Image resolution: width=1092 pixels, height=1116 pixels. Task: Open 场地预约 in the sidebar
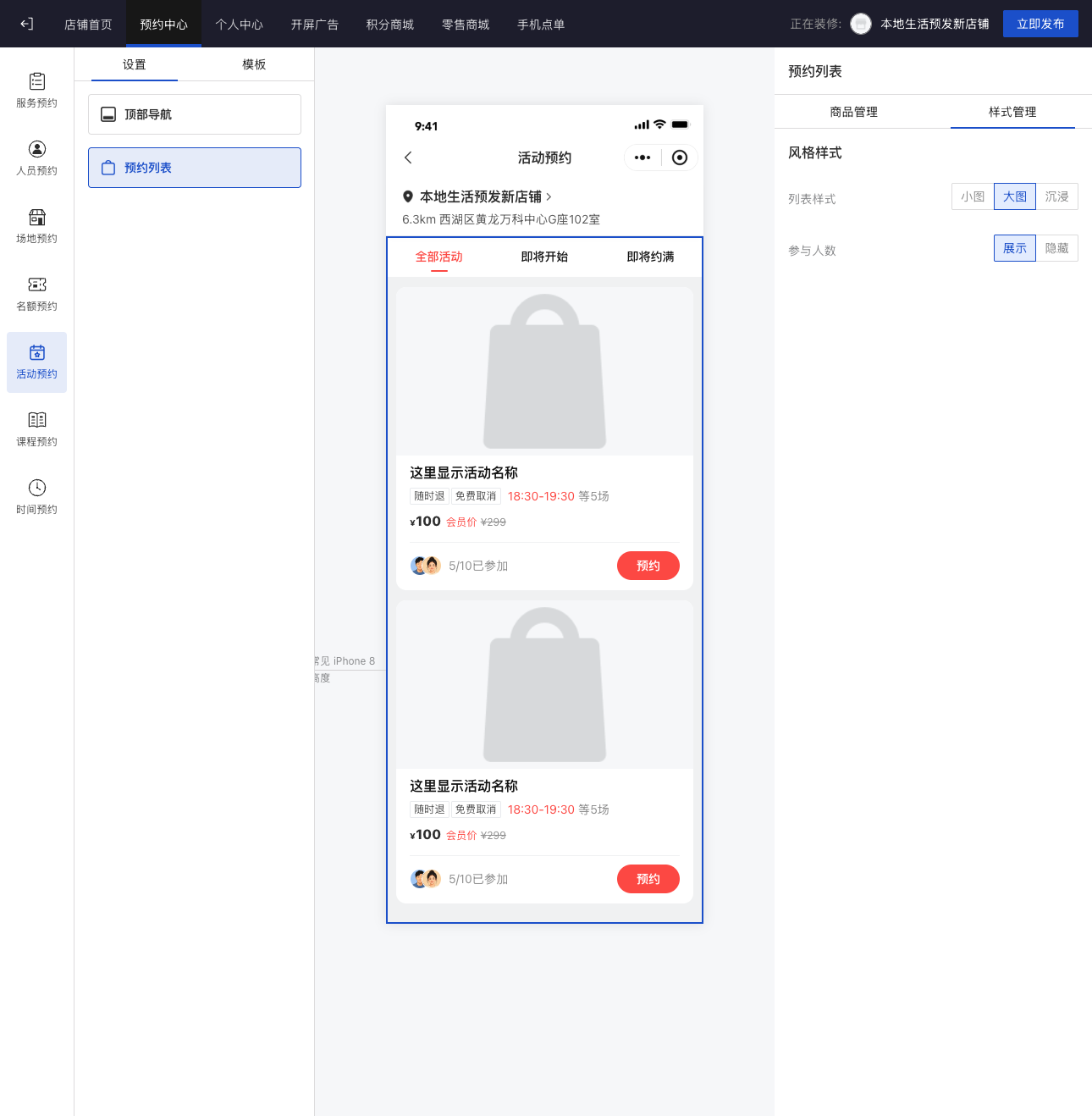tap(36, 226)
